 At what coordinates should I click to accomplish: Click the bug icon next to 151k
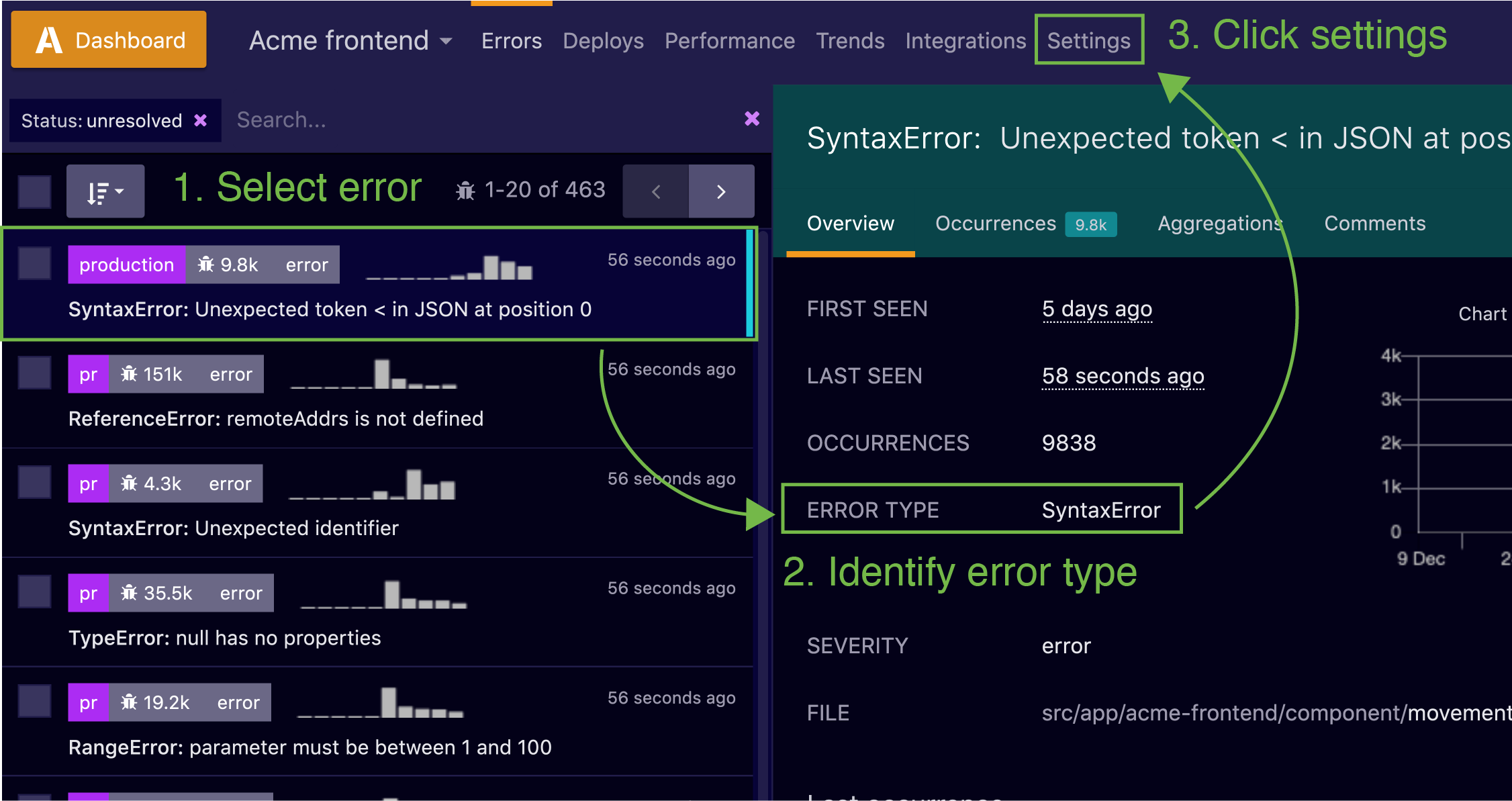(130, 374)
